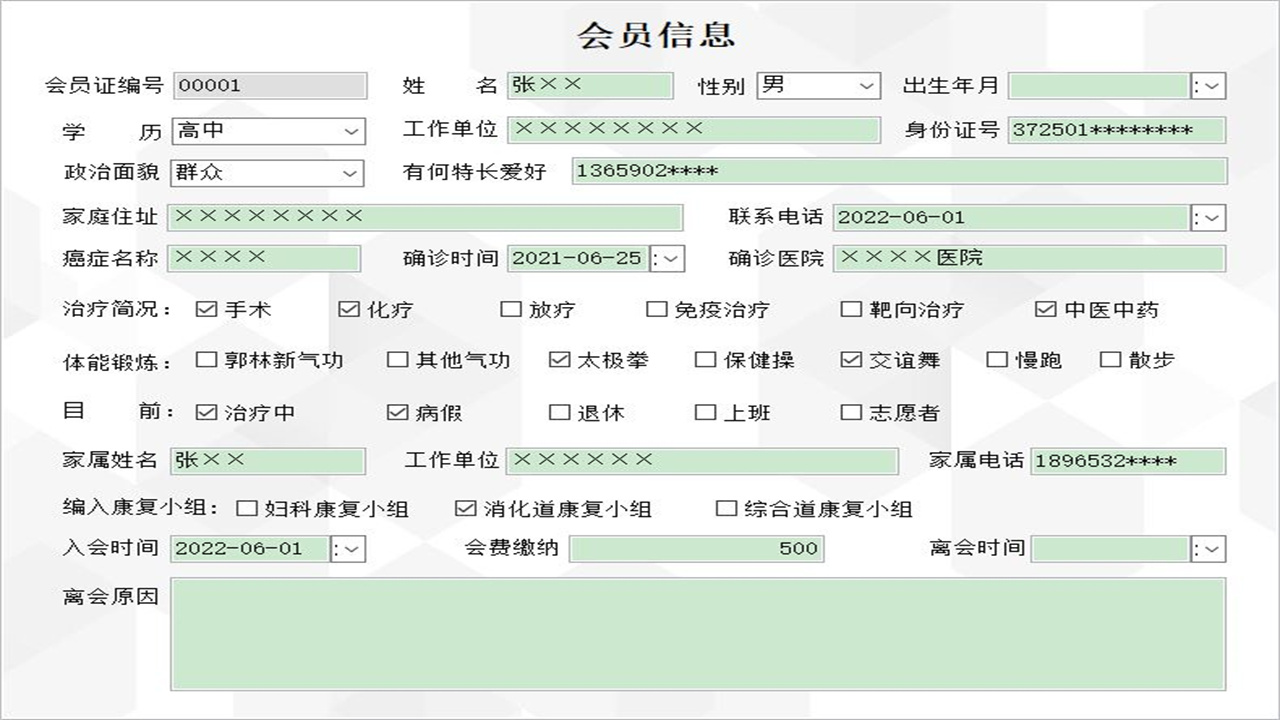Open the 政治面貌 dropdown list

click(348, 174)
